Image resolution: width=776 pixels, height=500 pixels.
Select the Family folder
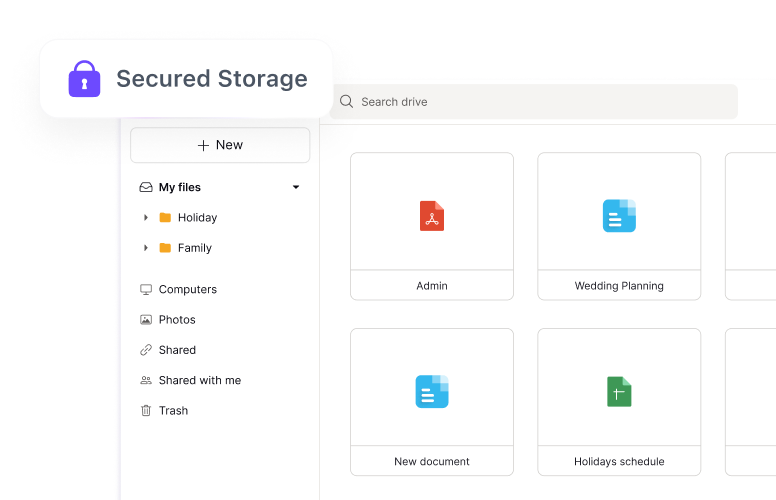point(194,248)
